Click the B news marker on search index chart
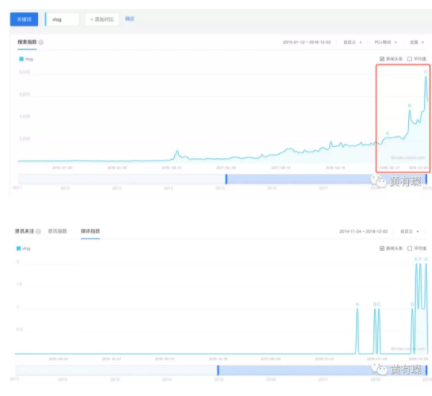The height and width of the screenshot is (396, 432). point(410,106)
